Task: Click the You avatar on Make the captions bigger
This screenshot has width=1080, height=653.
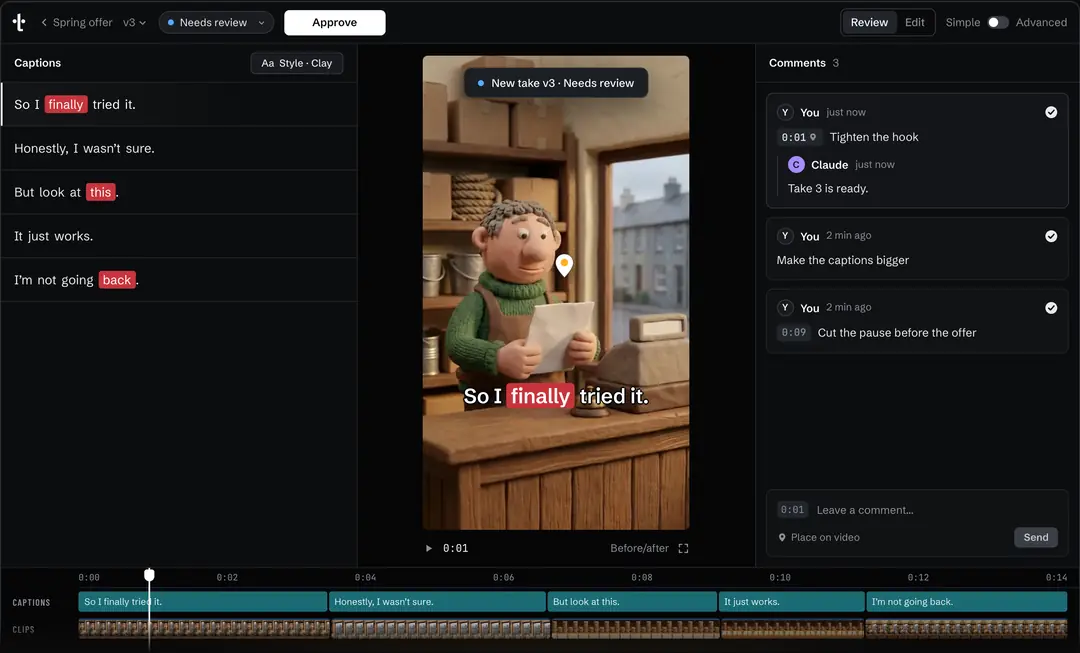Action: pos(785,236)
